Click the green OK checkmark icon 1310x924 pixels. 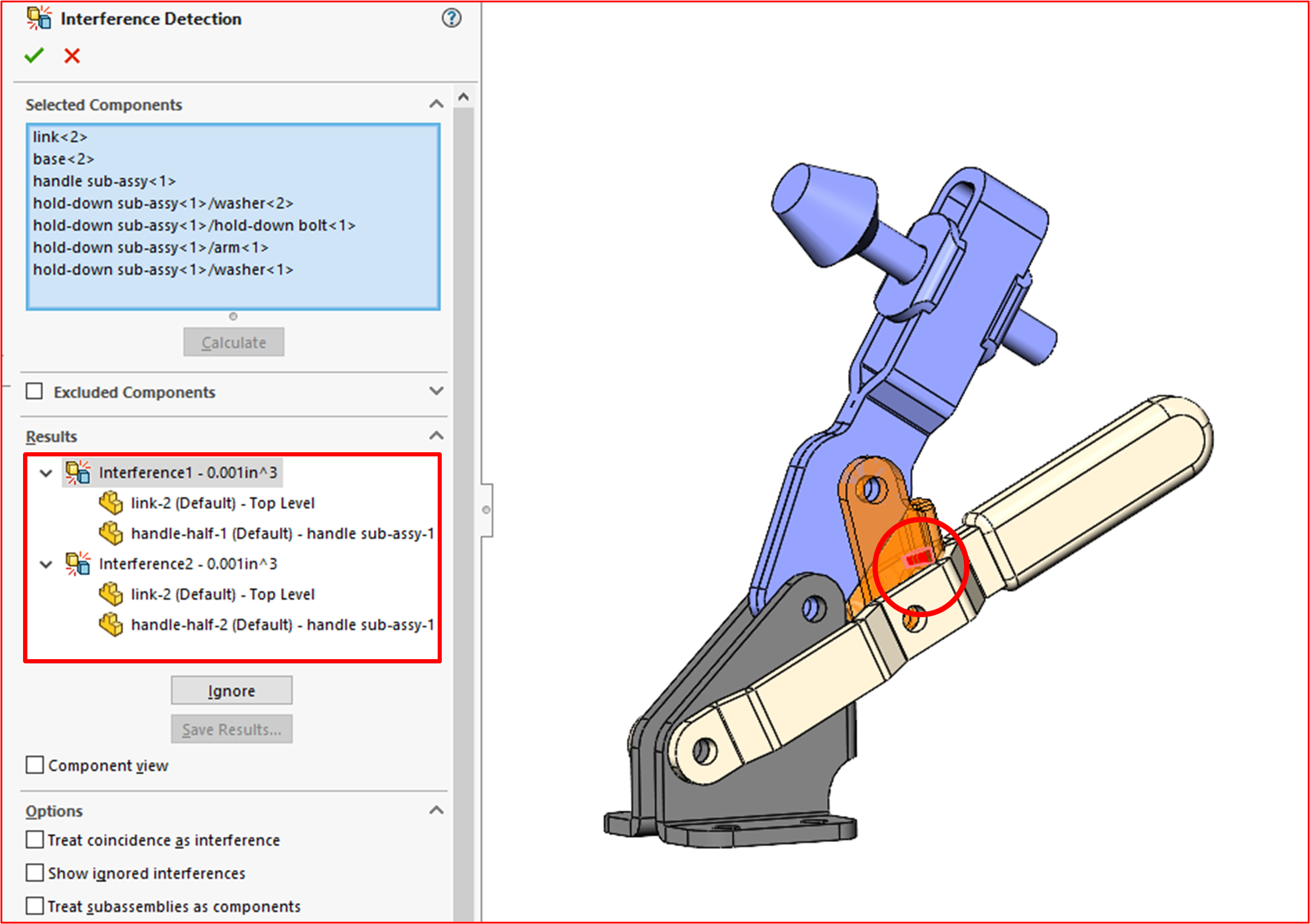click(x=34, y=56)
